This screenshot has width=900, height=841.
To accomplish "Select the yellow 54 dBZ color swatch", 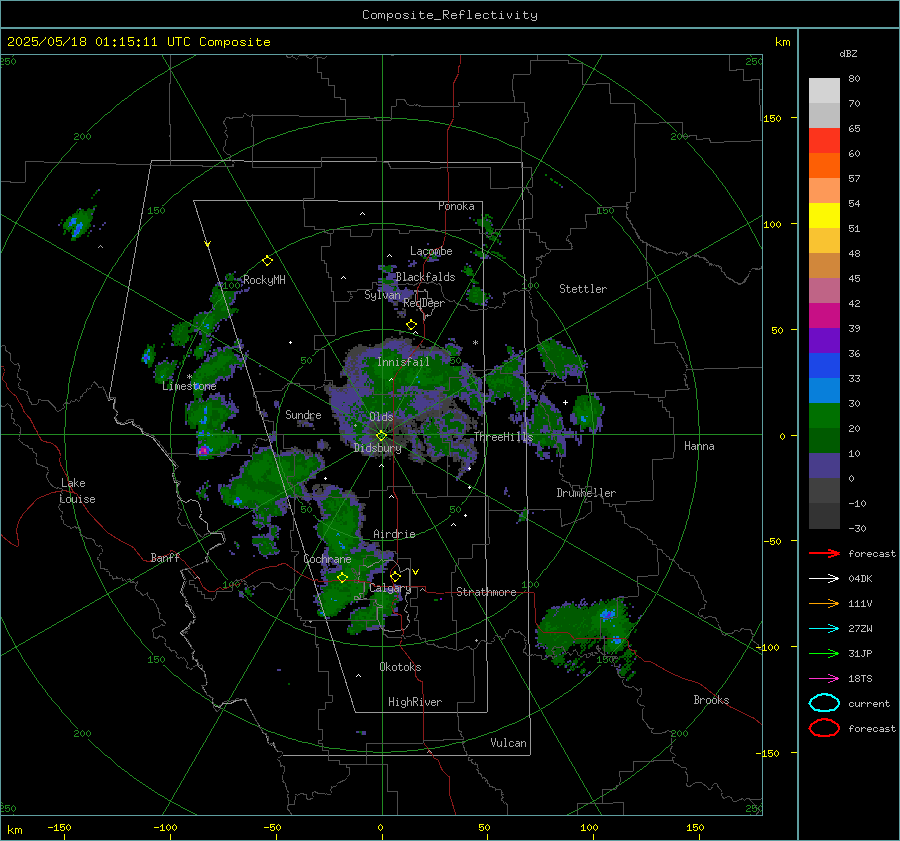I will click(824, 215).
